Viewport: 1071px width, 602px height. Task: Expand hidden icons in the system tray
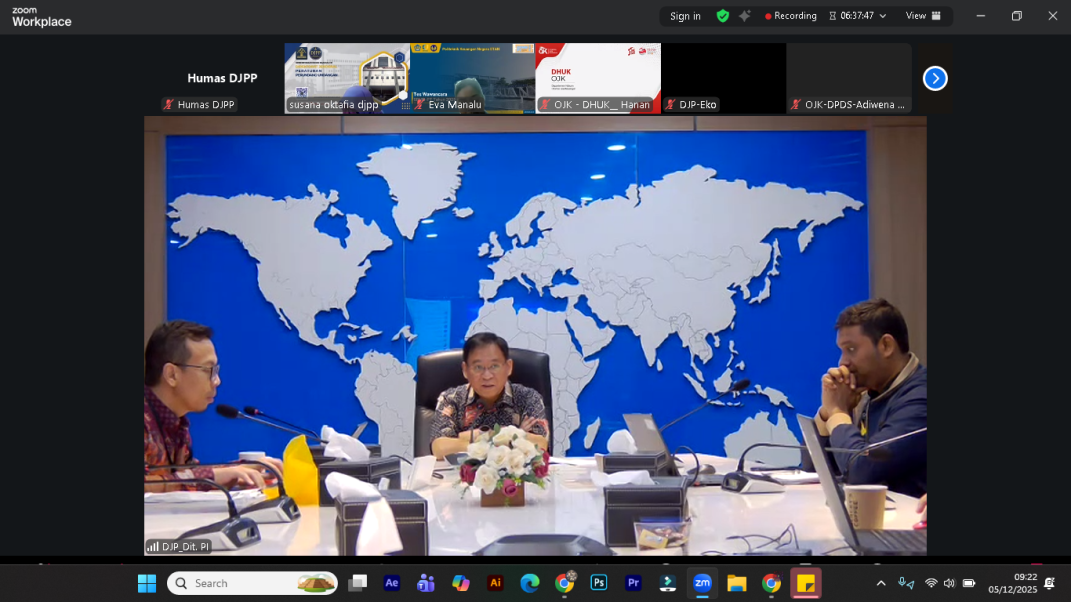[881, 582]
